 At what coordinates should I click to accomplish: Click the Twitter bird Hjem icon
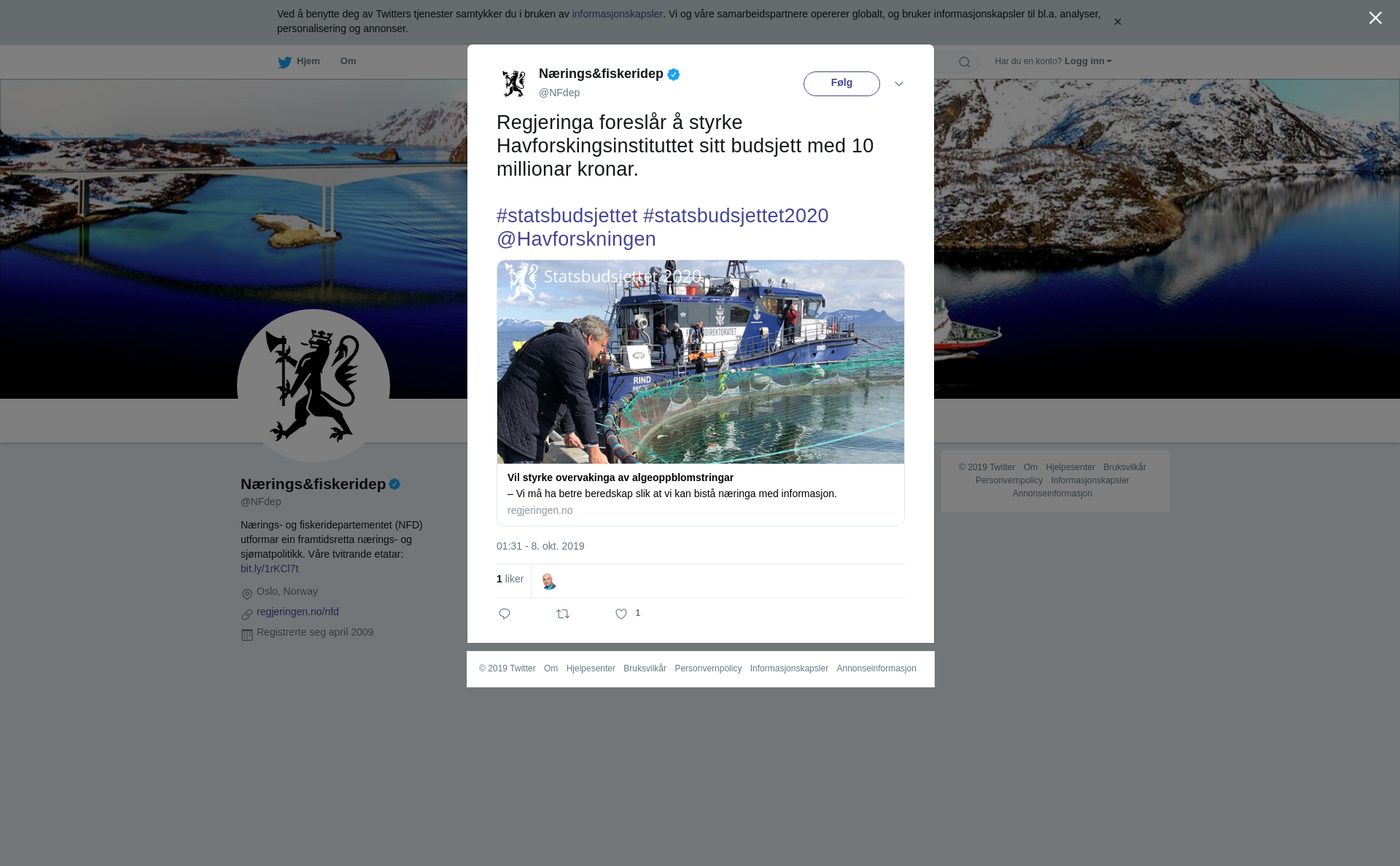[284, 62]
